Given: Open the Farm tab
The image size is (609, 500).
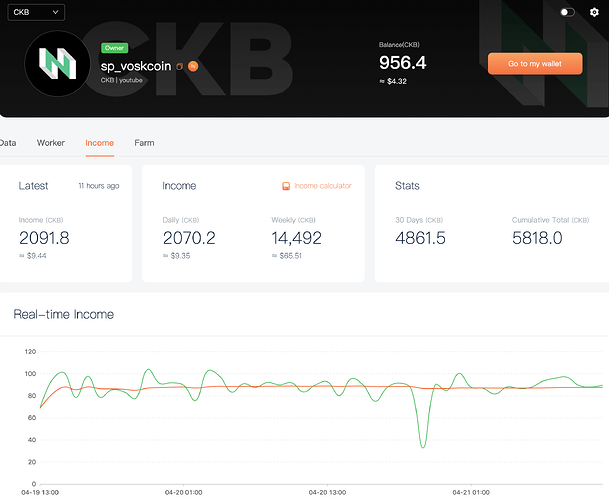Looking at the screenshot, I should (144, 143).
